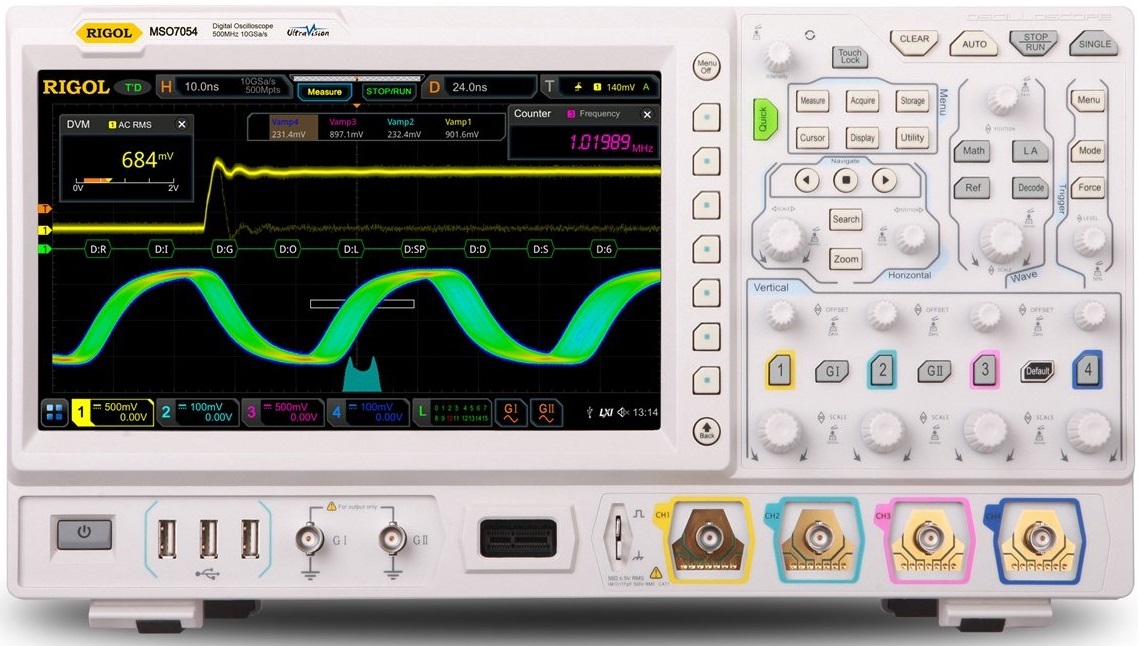
Task: Toggle generator output with the GII key
Action: [934, 372]
